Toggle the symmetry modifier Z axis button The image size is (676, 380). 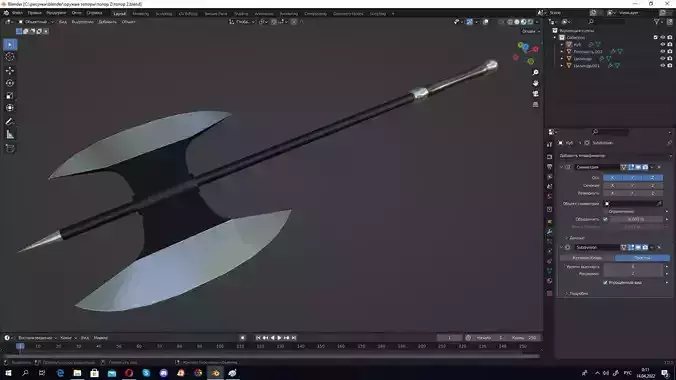tap(653, 178)
